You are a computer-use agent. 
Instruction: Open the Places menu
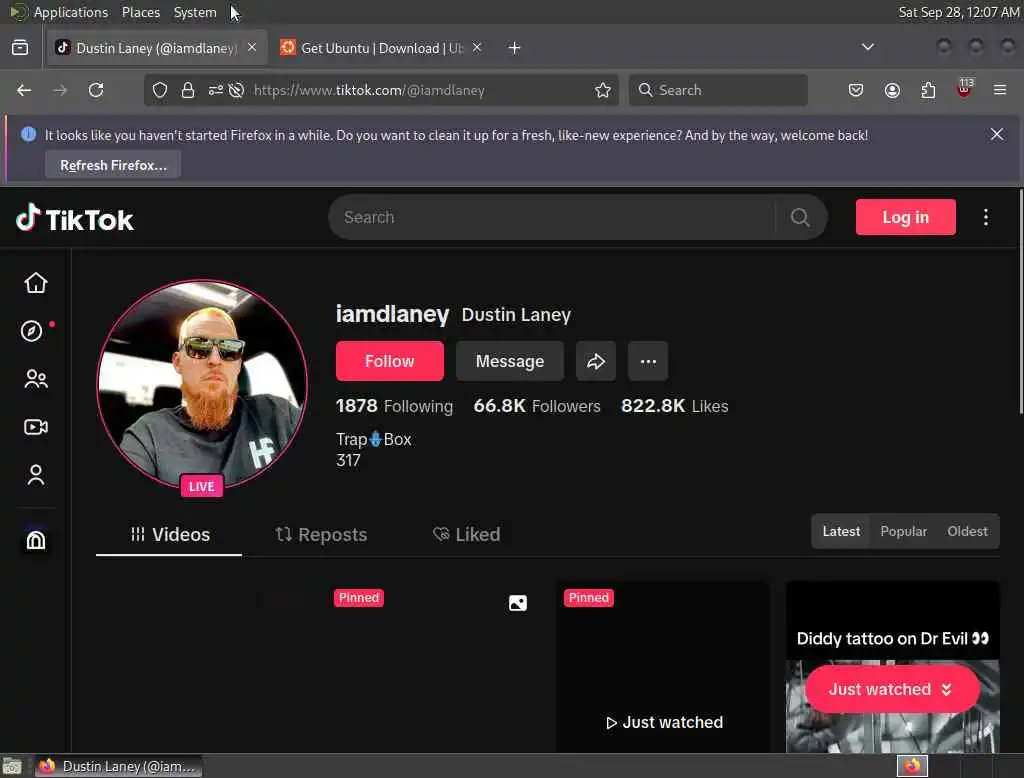[141, 12]
